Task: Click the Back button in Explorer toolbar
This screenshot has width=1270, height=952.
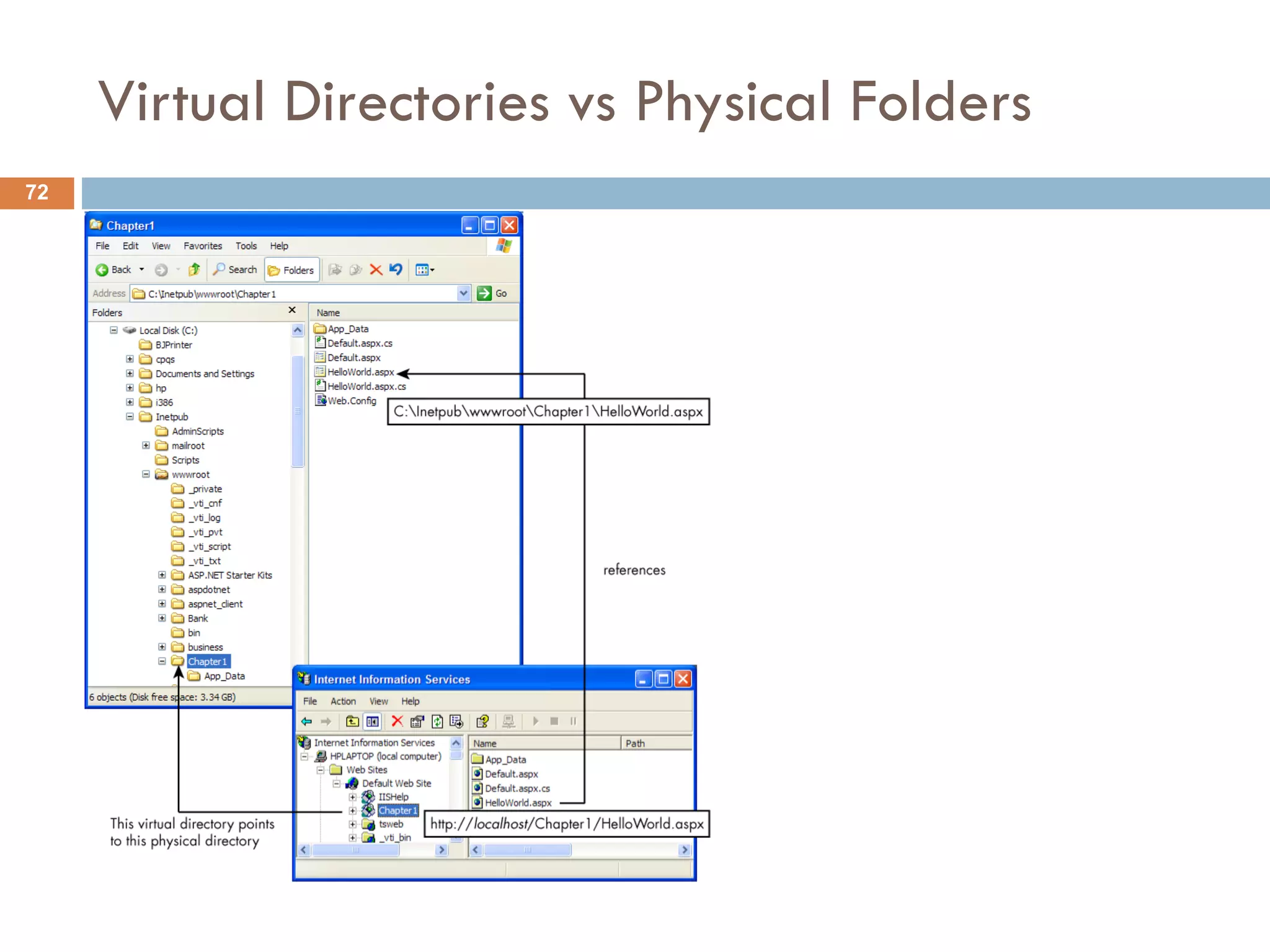Action: (113, 270)
